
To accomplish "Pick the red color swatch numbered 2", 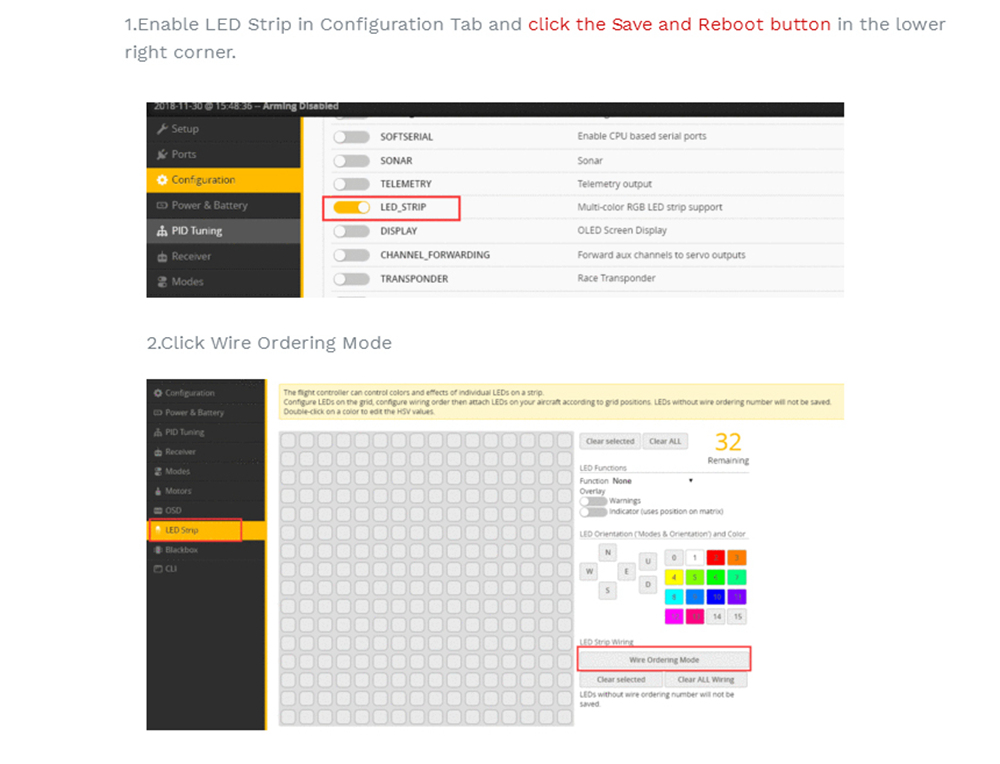I will pyautogui.click(x=715, y=558).
